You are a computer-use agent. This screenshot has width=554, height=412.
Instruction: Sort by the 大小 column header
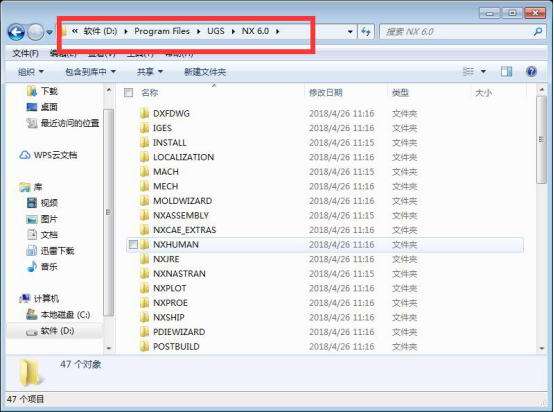(484, 93)
